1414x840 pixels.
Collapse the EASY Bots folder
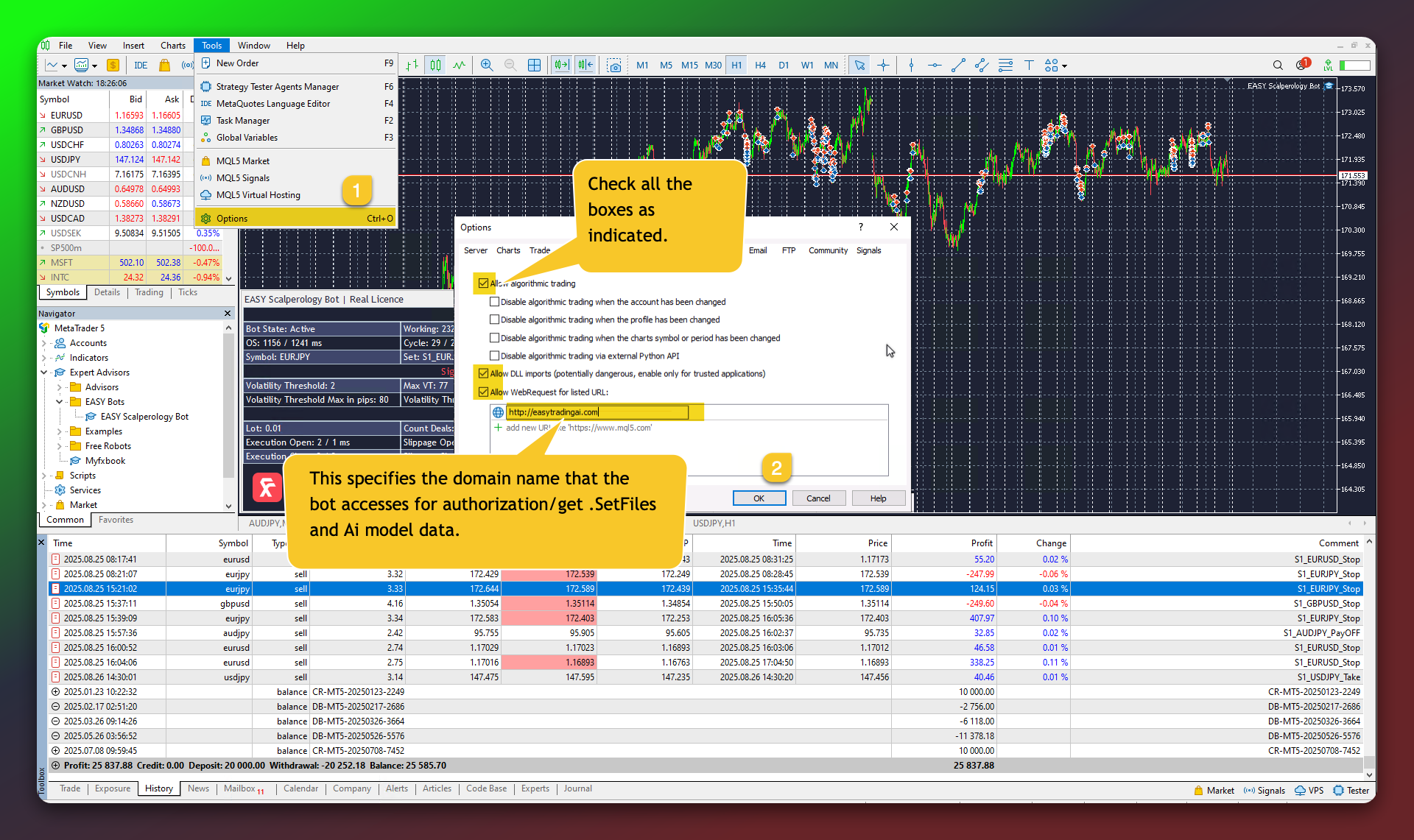point(59,402)
